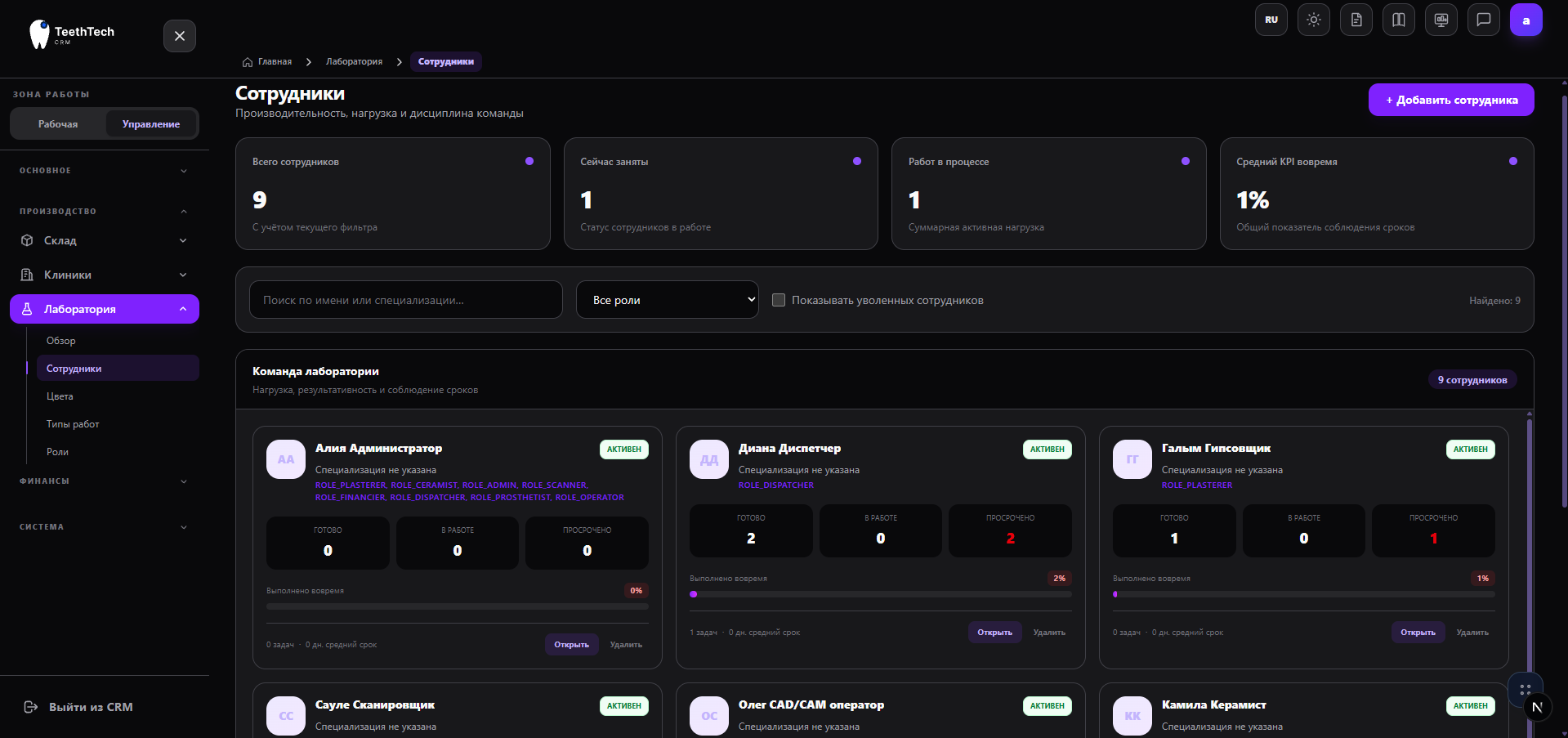This screenshot has height=738, width=1568.
Task: Open the Обзор submenu item
Action: 118,341
